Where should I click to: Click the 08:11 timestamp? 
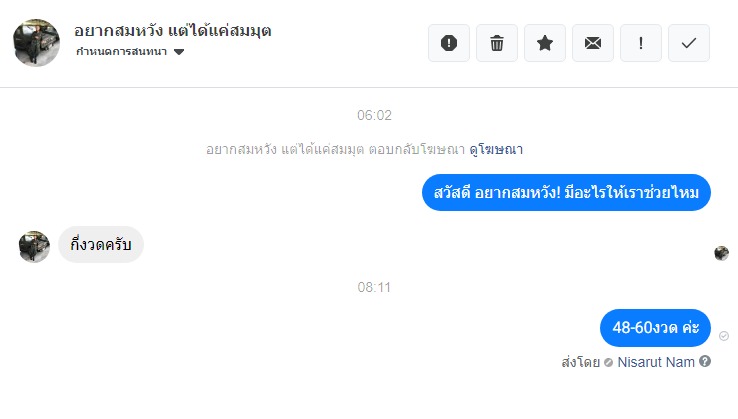click(374, 287)
